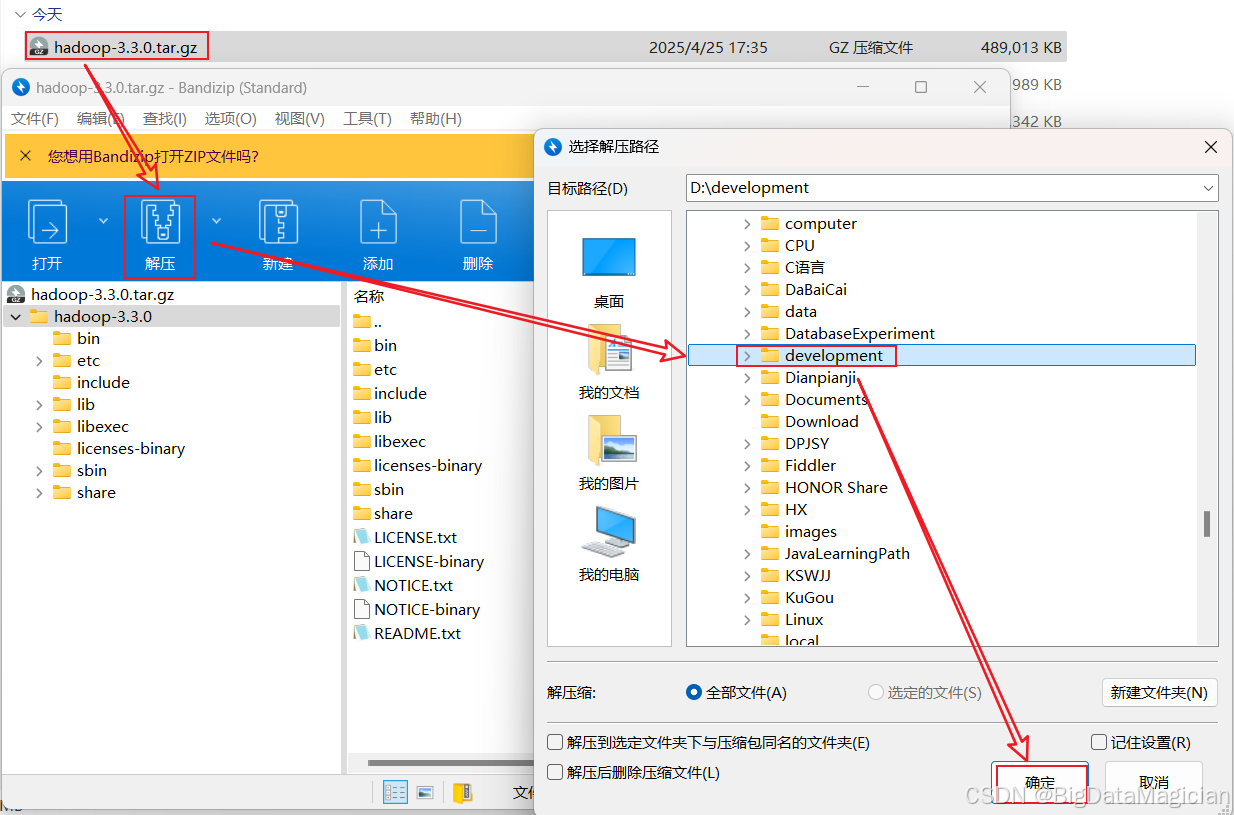The width and height of the screenshot is (1234, 815).
Task: Expand the Fiddler folder node
Action: pos(747,466)
